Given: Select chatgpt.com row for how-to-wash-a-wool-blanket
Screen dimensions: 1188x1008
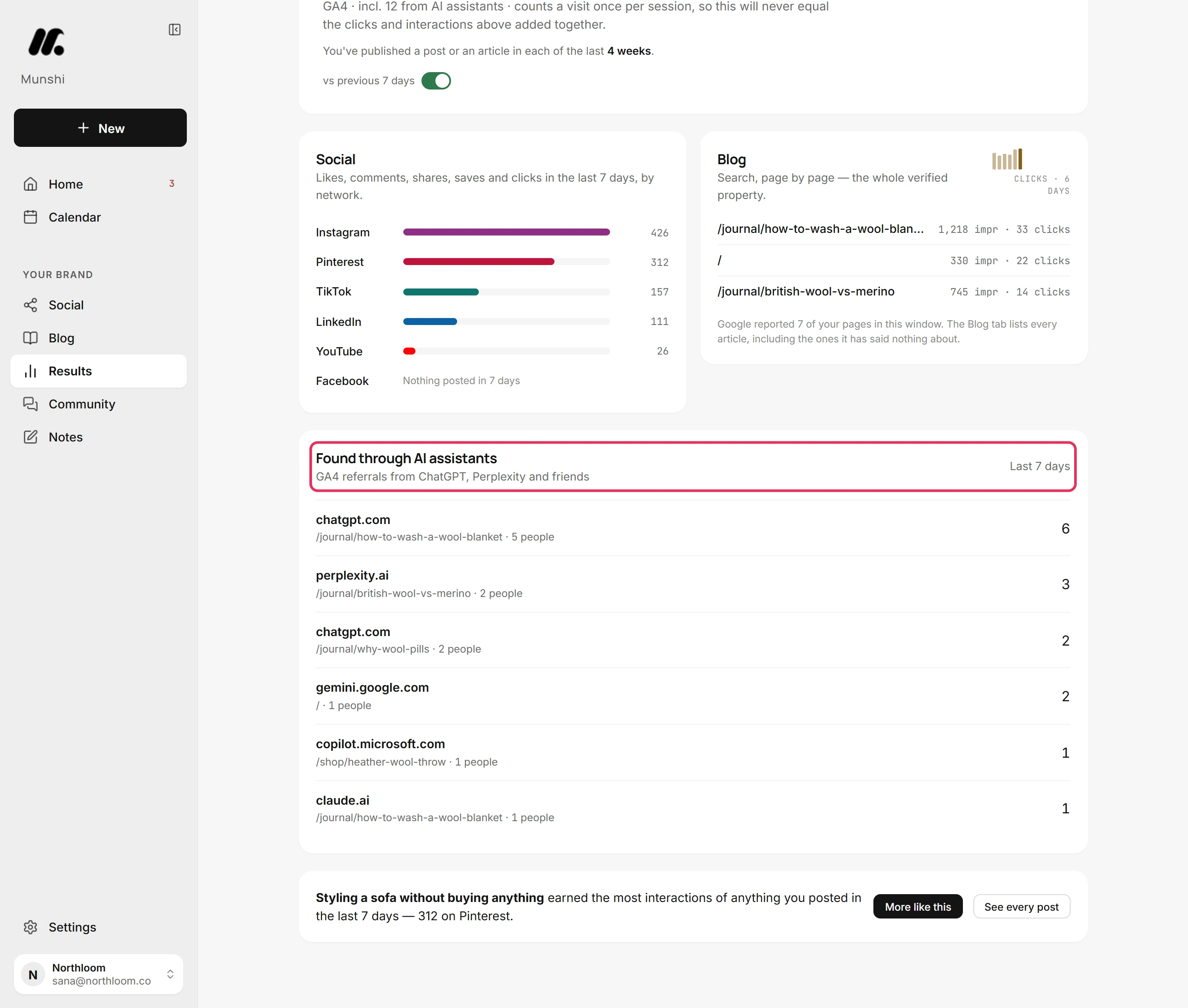Looking at the screenshot, I should coord(693,528).
